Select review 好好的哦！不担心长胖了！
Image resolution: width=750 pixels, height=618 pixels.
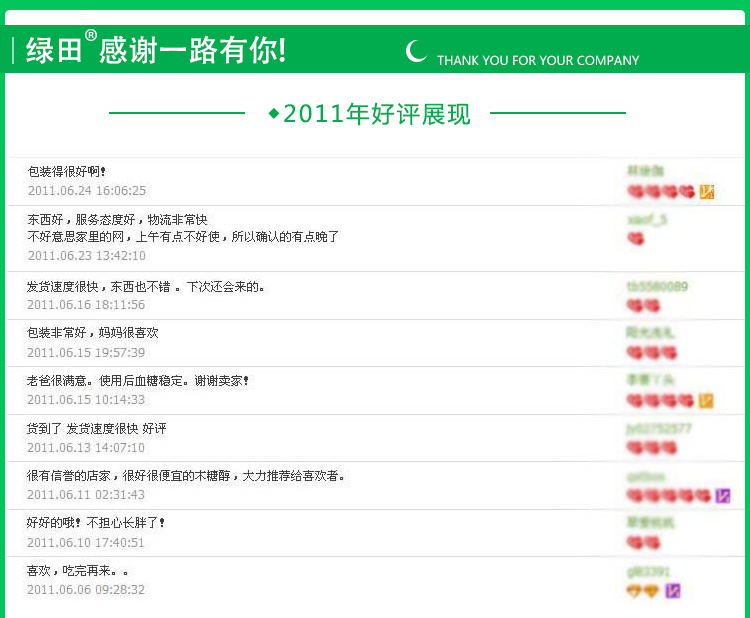click(96, 523)
